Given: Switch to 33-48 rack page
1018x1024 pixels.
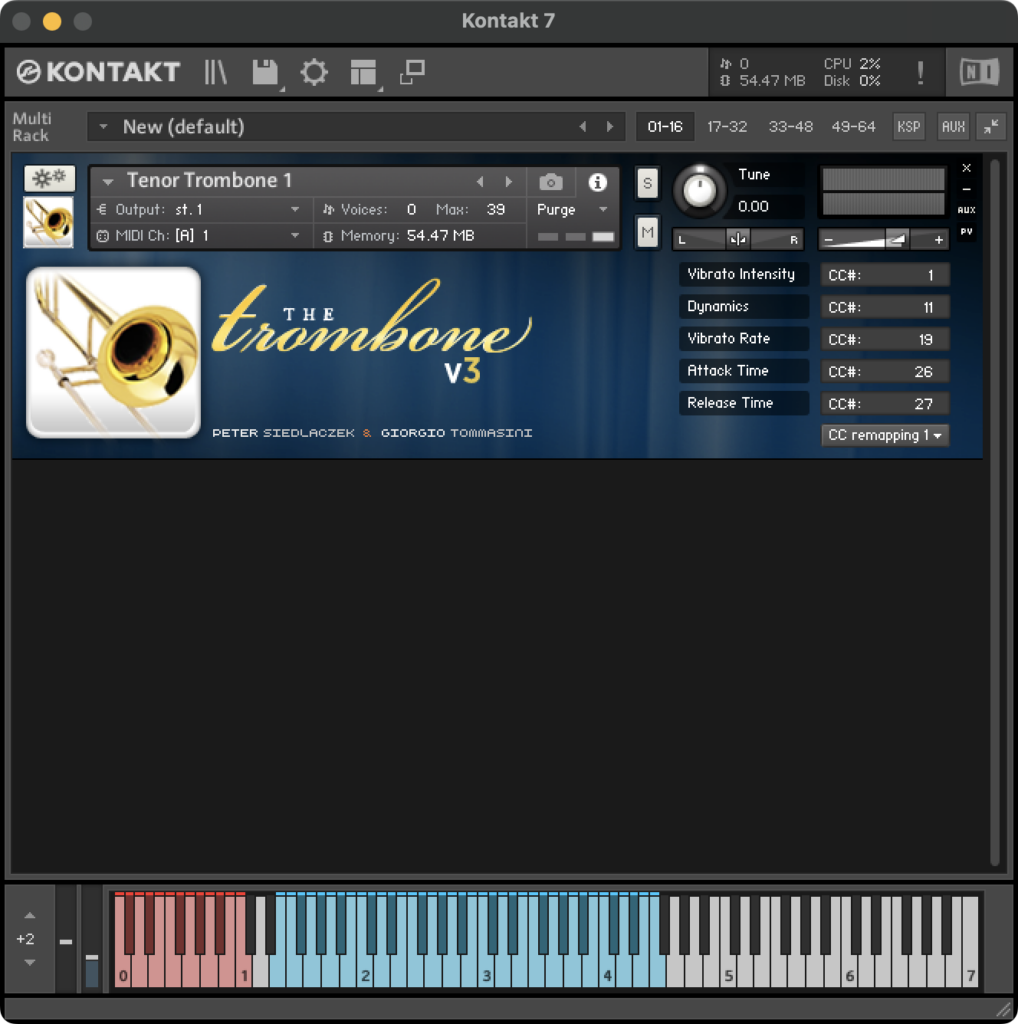Looking at the screenshot, I should tap(790, 126).
